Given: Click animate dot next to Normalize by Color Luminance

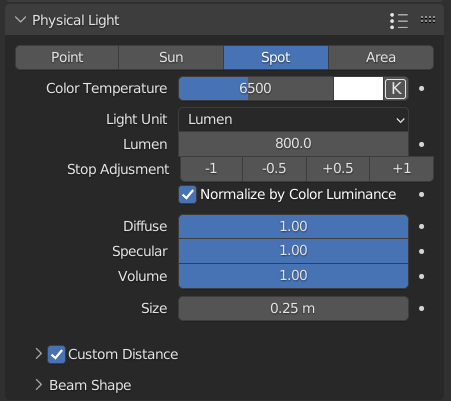Looking at the screenshot, I should 422,194.
